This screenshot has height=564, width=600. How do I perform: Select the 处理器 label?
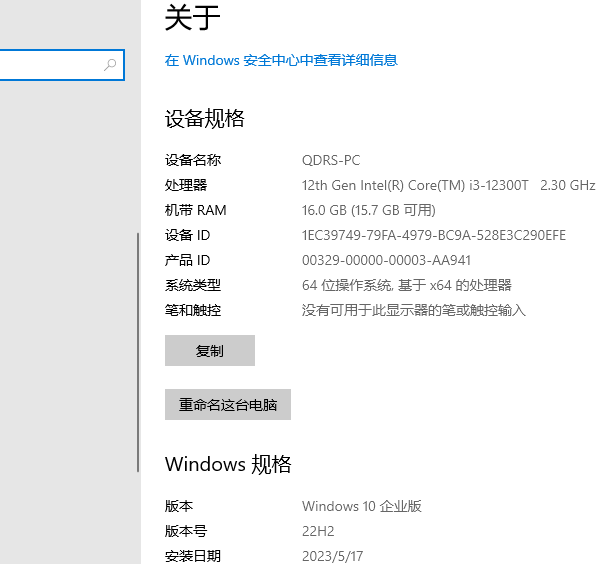[186, 186]
